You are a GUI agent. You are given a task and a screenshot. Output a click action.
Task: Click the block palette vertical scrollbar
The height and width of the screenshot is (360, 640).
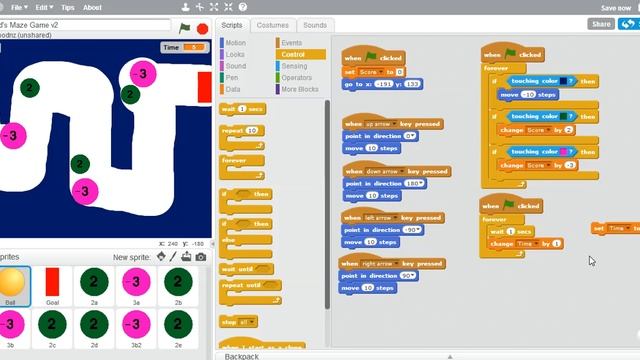coord(327,204)
